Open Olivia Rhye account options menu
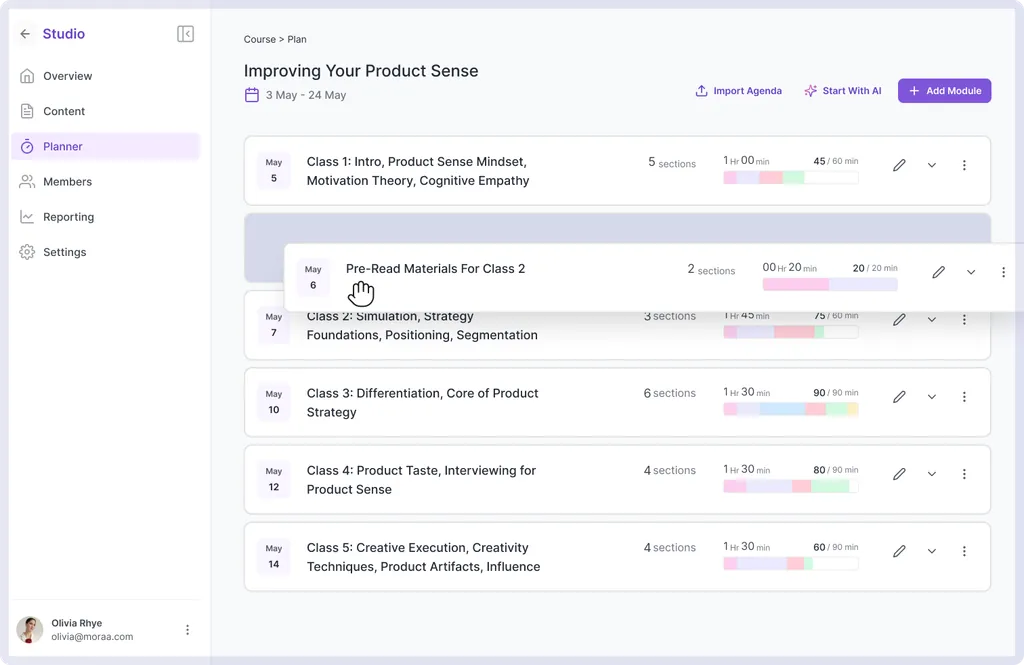 pyautogui.click(x=187, y=630)
